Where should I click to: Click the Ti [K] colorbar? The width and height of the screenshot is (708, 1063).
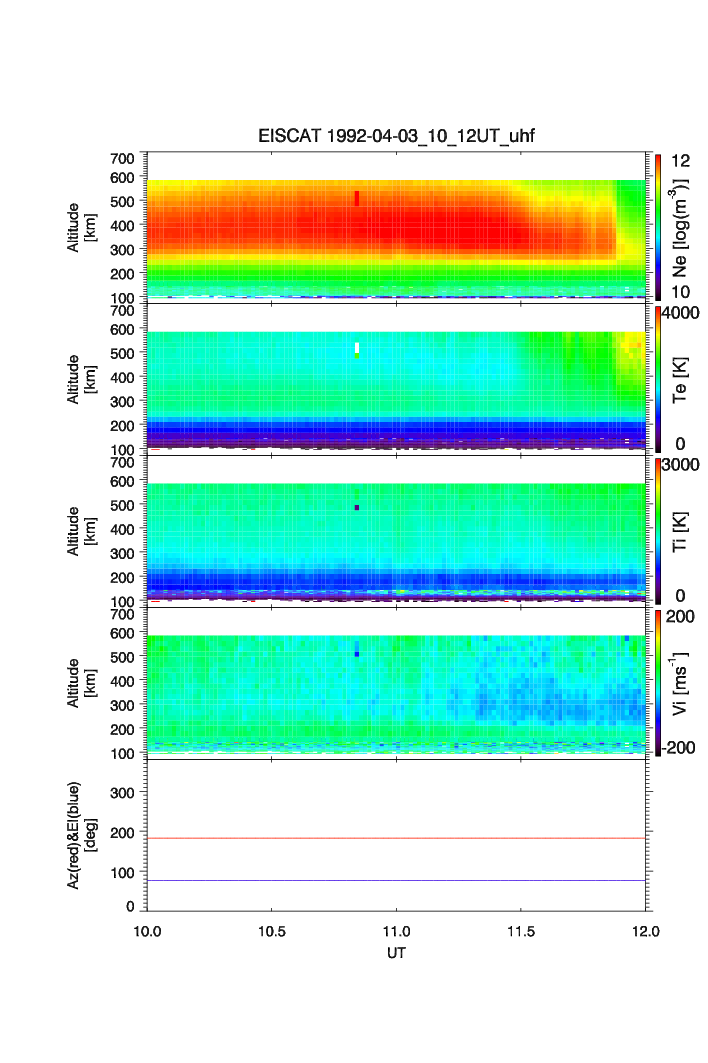pos(658,531)
